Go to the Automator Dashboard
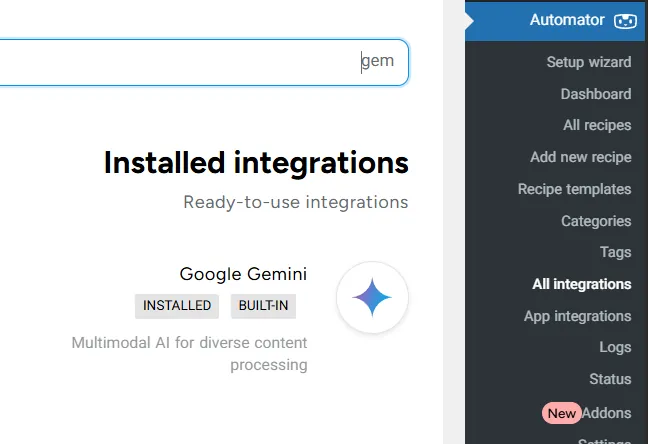Screen dimensions: 648x444 [595, 94]
